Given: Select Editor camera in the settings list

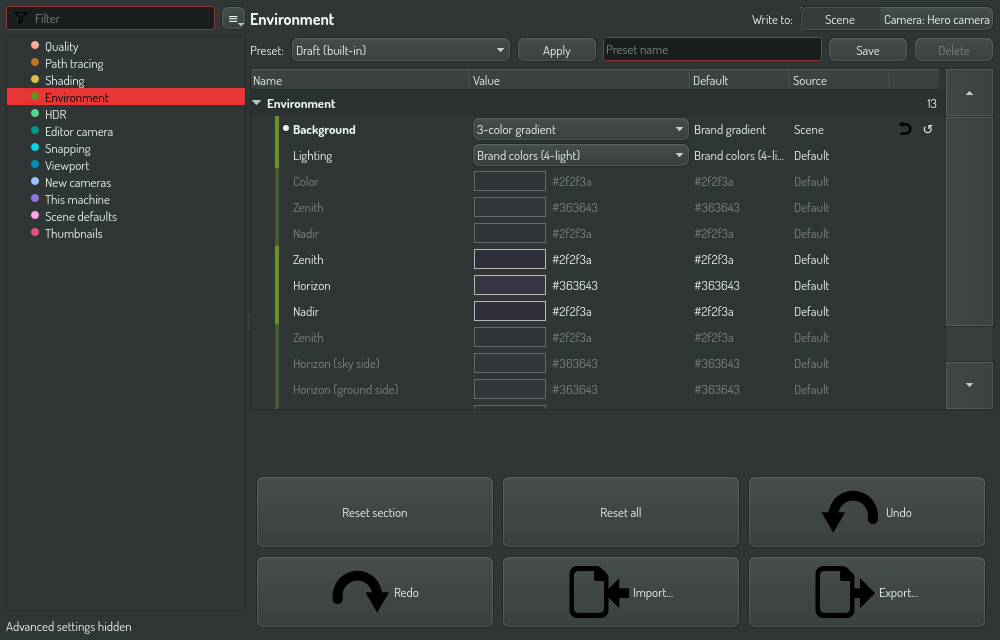Looking at the screenshot, I should (x=126, y=131).
